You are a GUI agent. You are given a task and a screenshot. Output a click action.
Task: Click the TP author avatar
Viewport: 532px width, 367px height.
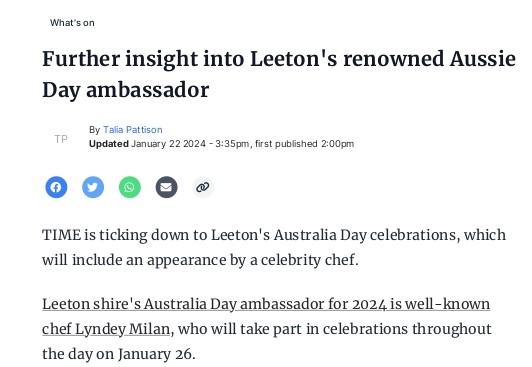[61, 139]
